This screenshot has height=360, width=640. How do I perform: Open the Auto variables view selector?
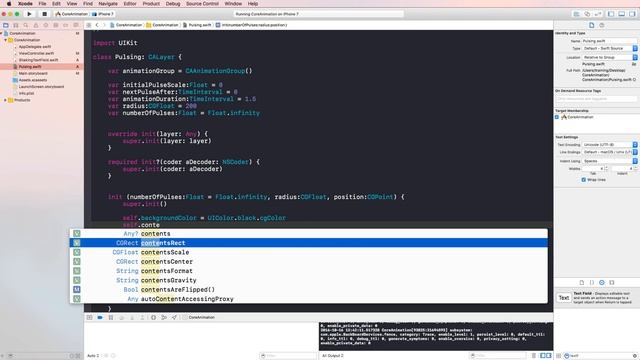(x=93, y=356)
